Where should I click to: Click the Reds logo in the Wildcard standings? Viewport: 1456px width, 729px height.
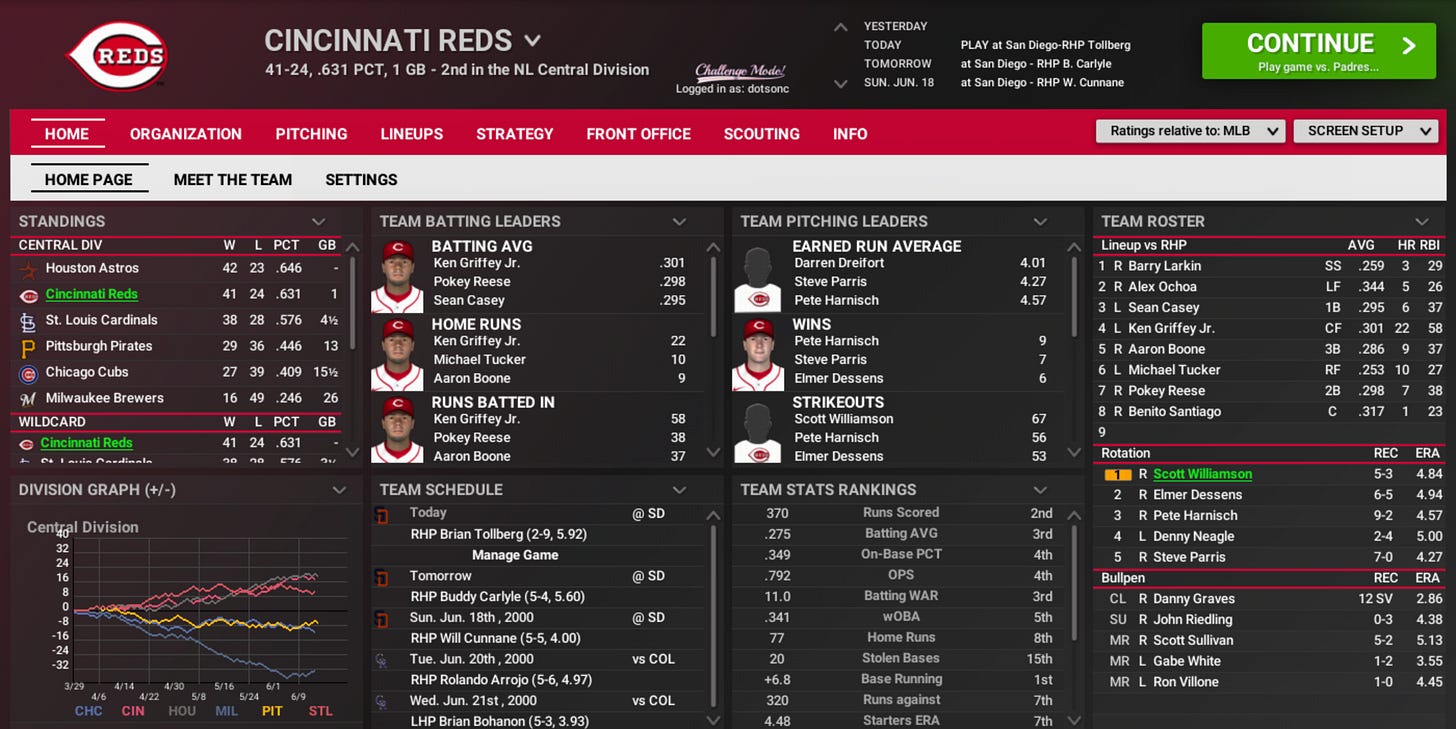(x=28, y=443)
